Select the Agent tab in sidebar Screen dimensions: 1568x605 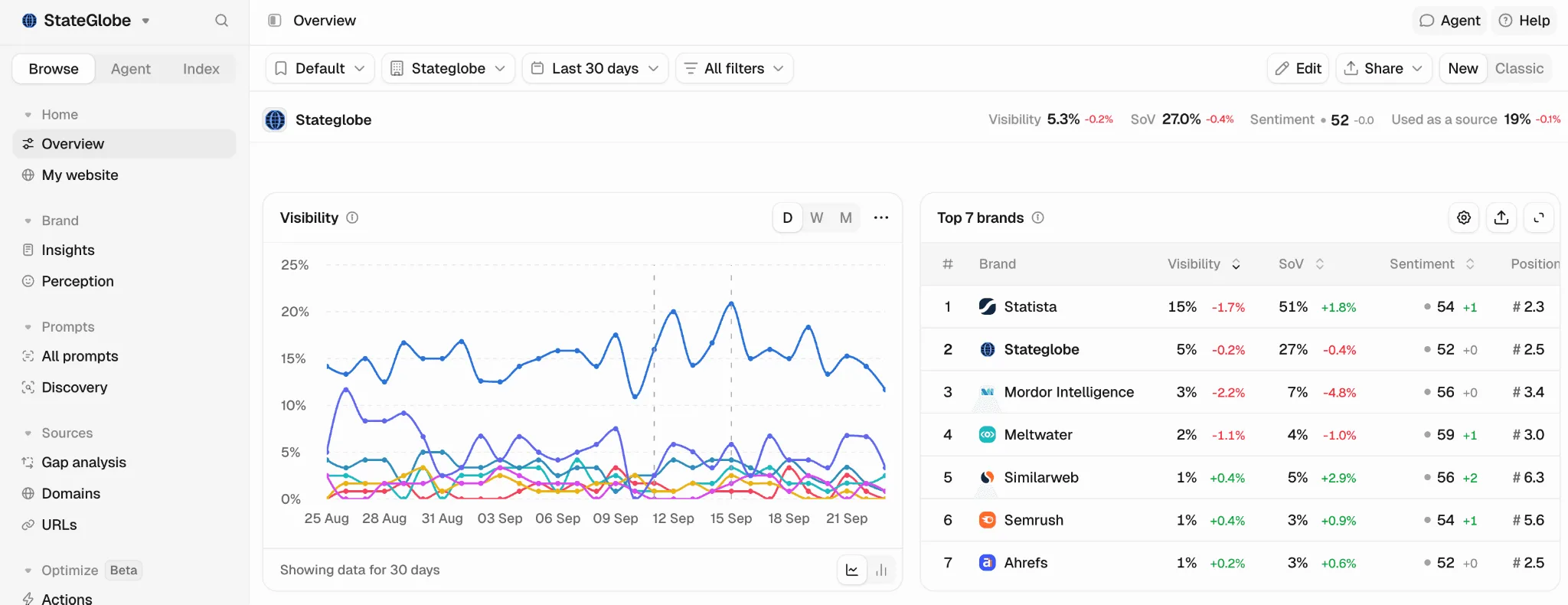[131, 69]
